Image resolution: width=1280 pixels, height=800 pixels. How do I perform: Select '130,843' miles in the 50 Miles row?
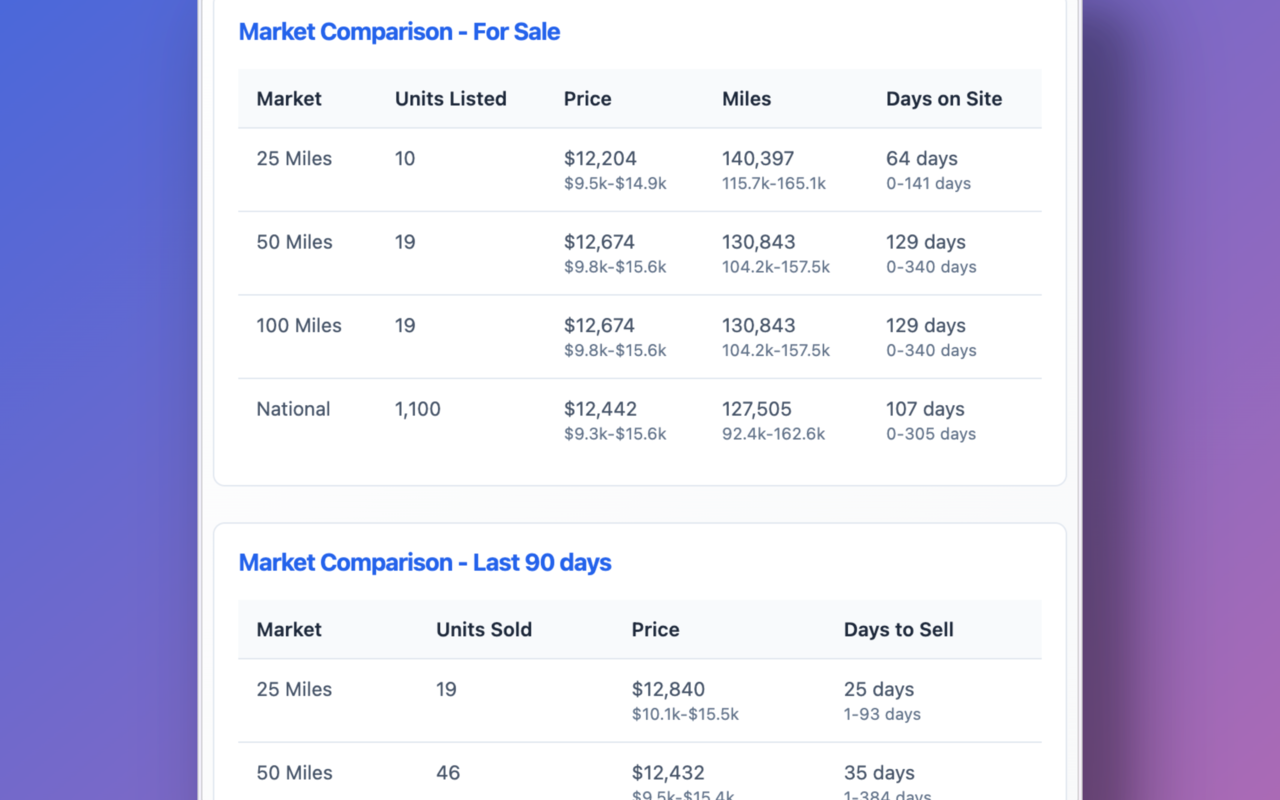[x=759, y=242]
